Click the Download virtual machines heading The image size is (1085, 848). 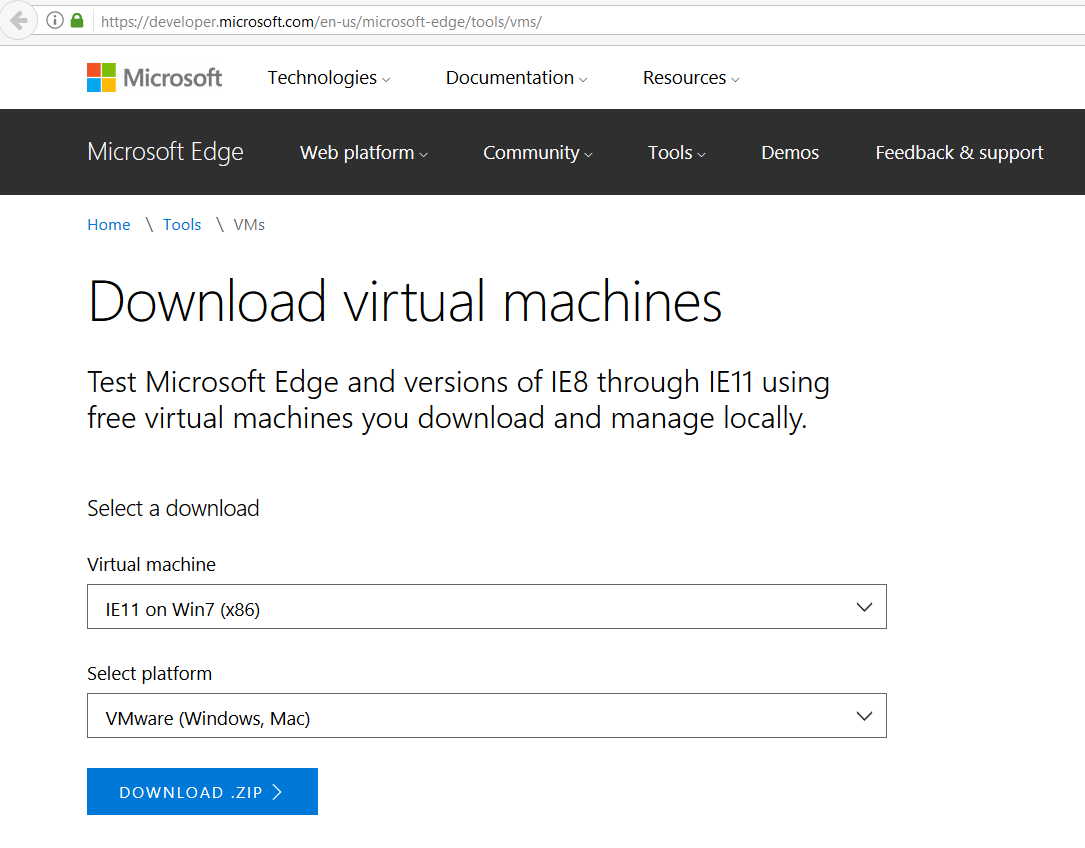point(405,301)
